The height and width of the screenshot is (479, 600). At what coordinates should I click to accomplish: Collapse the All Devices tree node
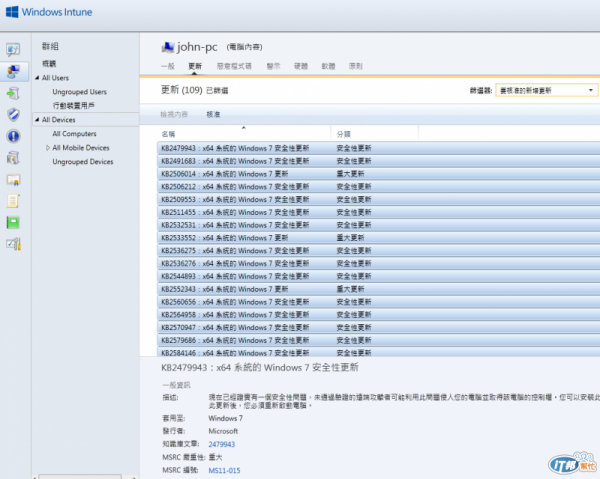(37, 120)
